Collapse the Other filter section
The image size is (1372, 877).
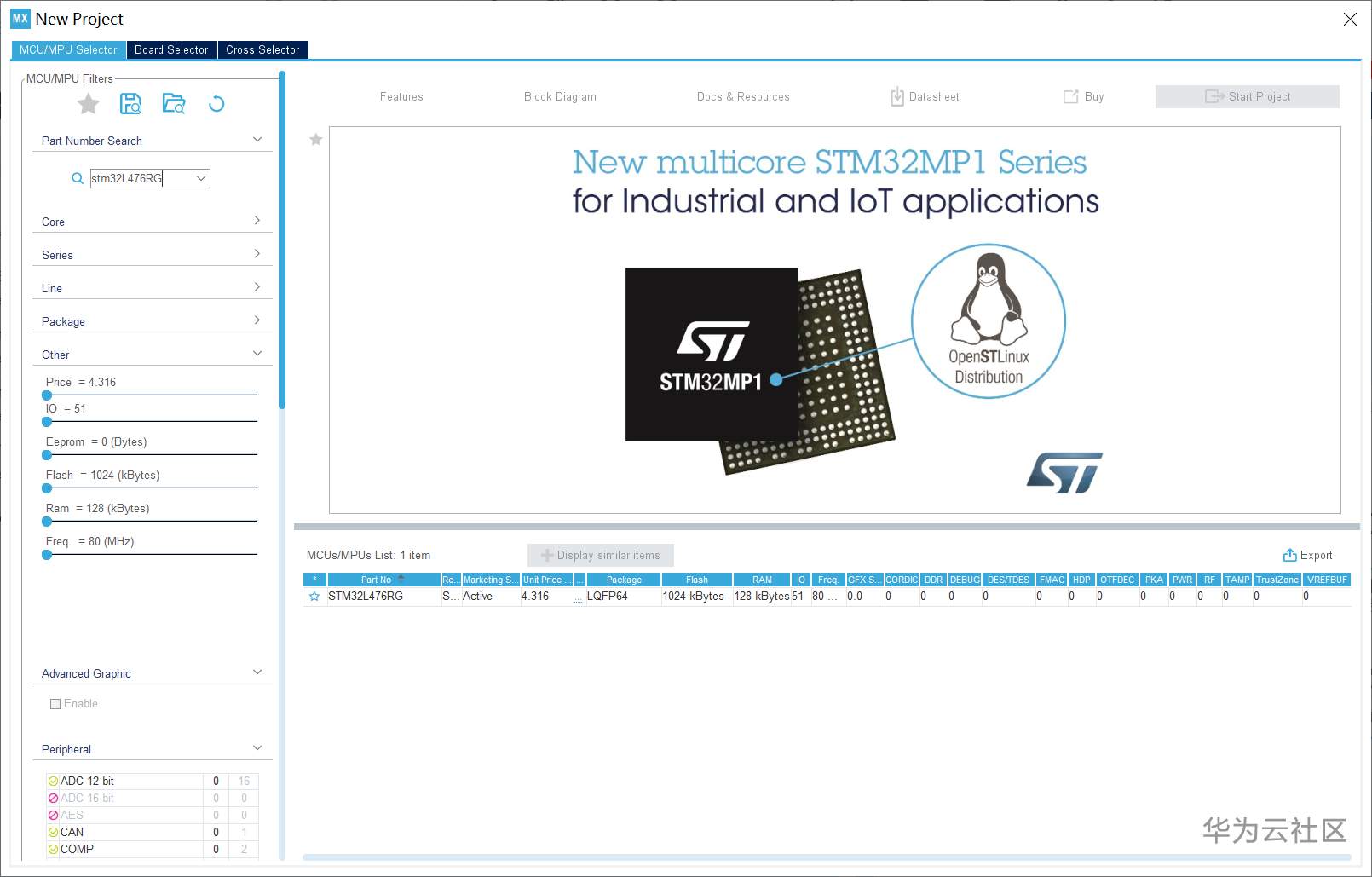click(x=257, y=354)
